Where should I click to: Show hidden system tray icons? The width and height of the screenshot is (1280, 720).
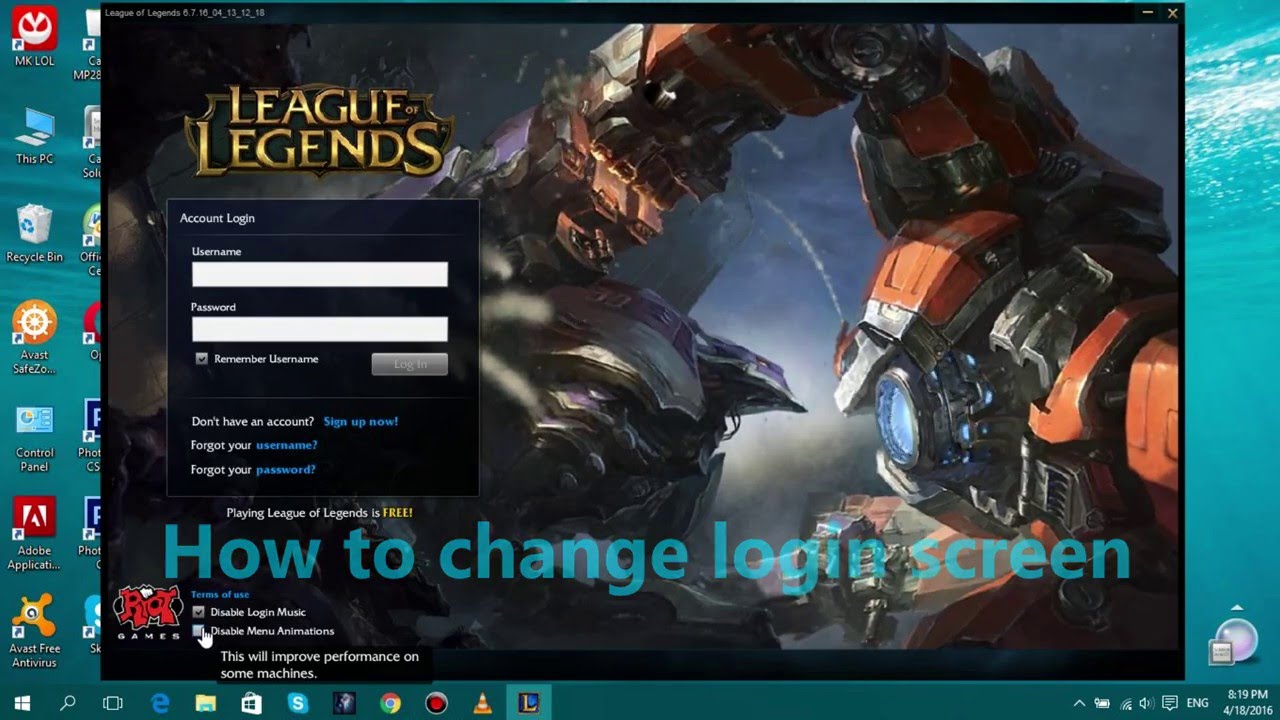coord(1079,703)
